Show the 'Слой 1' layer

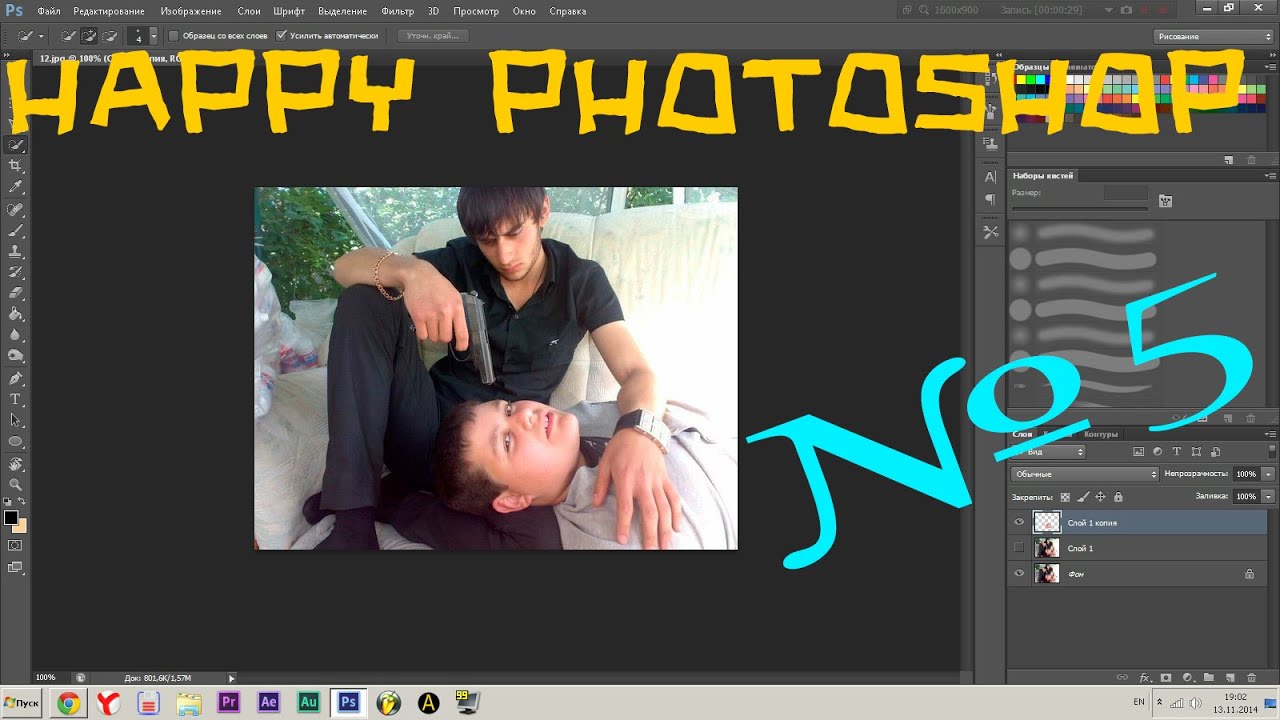point(1019,548)
